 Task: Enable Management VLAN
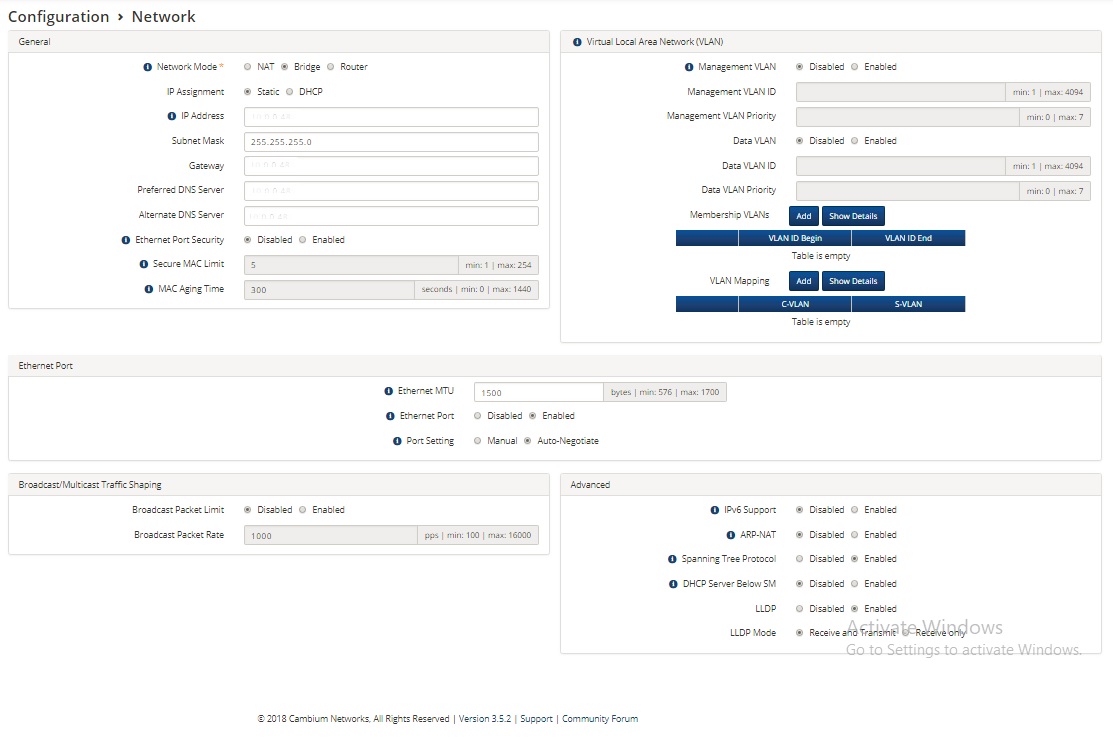coord(855,67)
